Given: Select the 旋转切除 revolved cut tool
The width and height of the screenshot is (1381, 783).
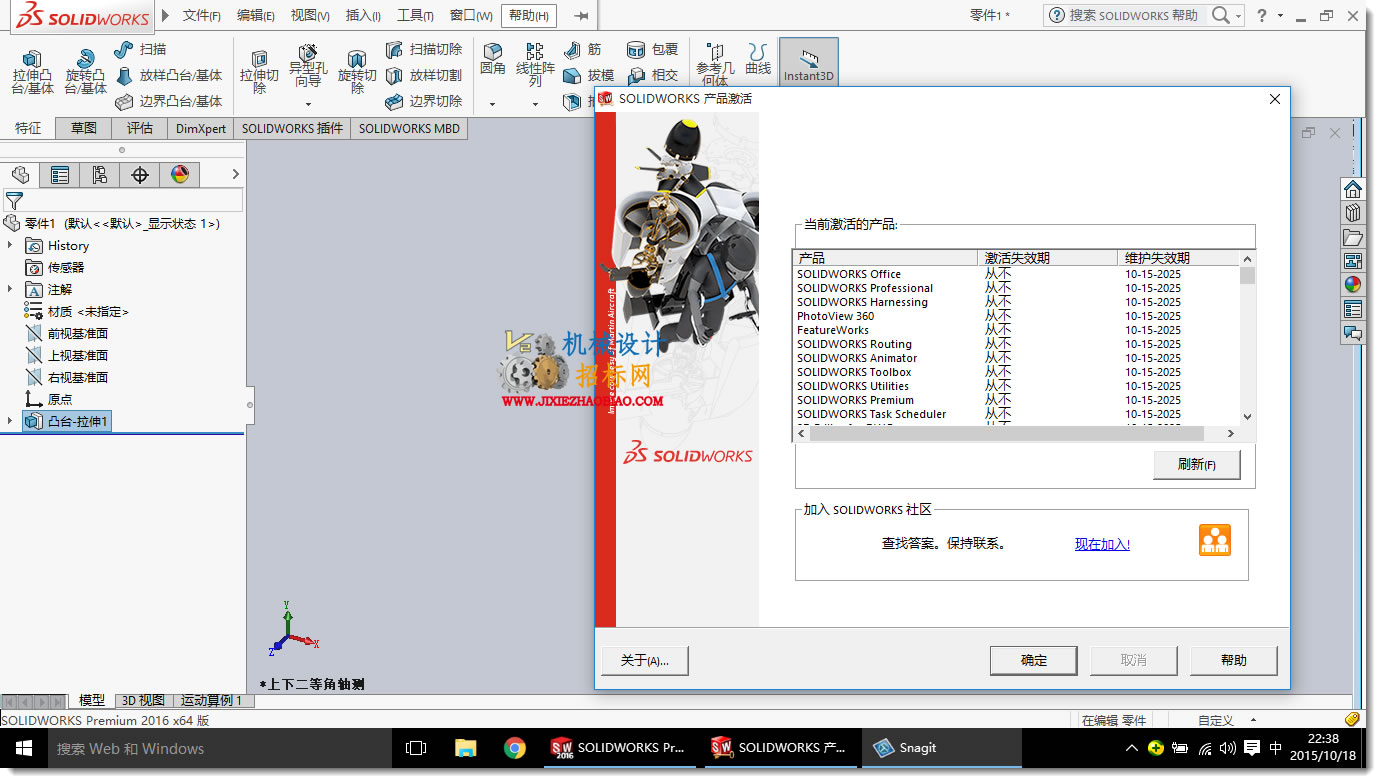Looking at the screenshot, I should coord(357,72).
